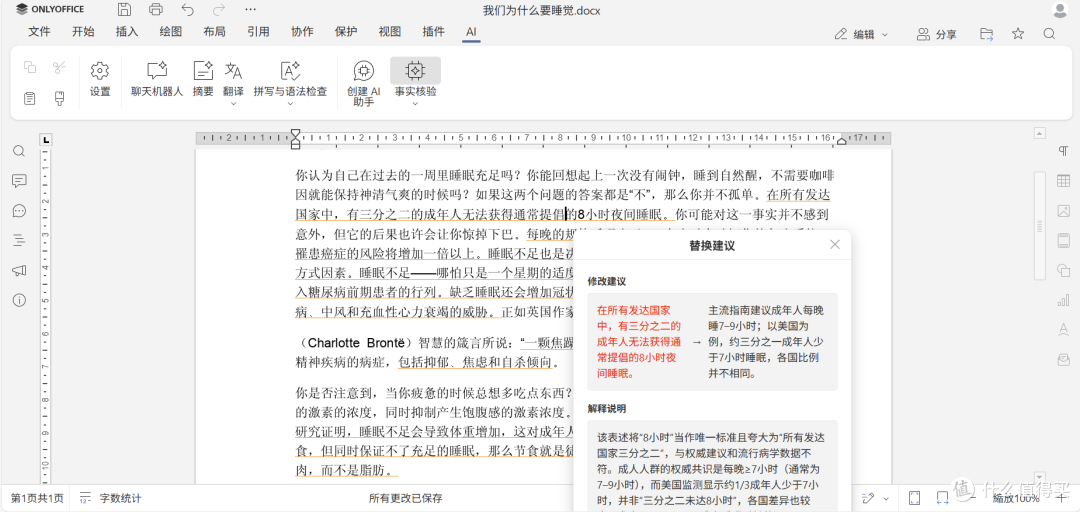This screenshot has width=1080, height=512.
Task: Open the three-dots quick access menu
Action: pos(251,10)
